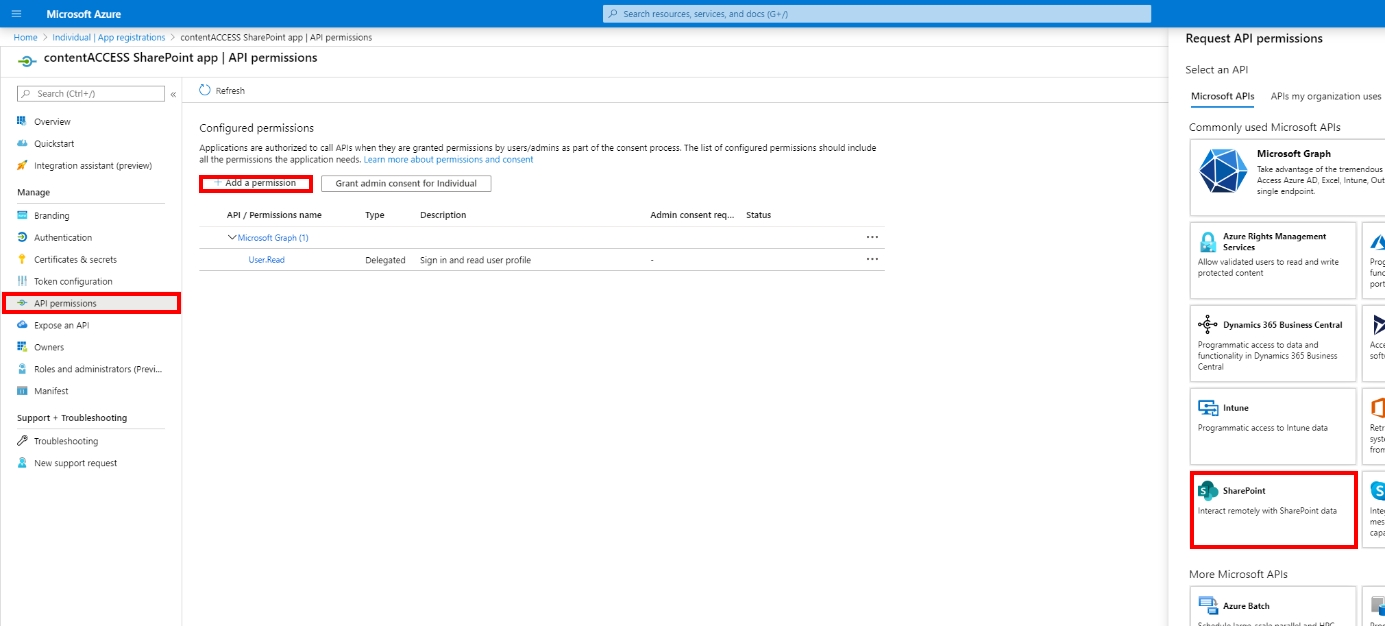Viewport: 1385px width, 626px height.
Task: Collapse the sidebar with double-chevron
Action: click(173, 94)
